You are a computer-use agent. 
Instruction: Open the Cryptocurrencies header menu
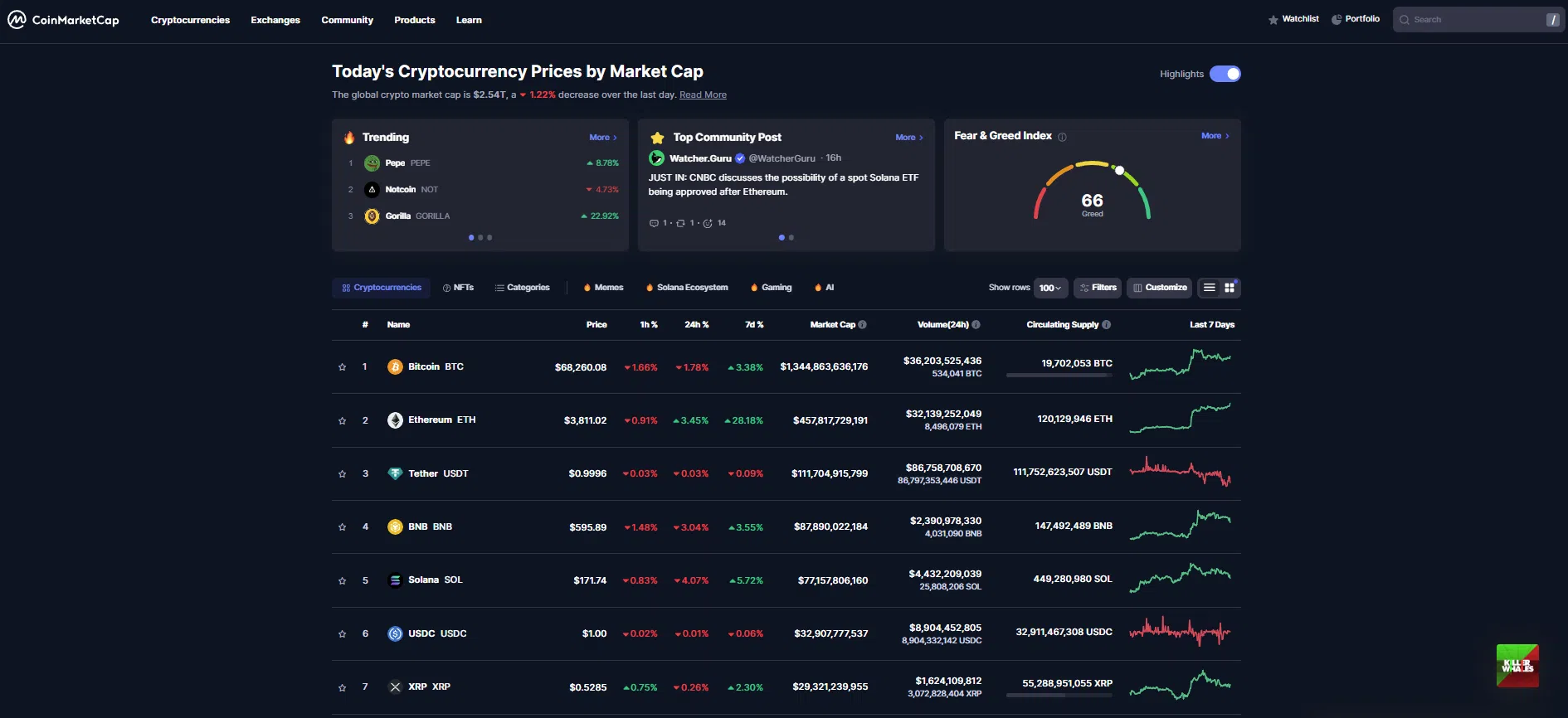[190, 20]
